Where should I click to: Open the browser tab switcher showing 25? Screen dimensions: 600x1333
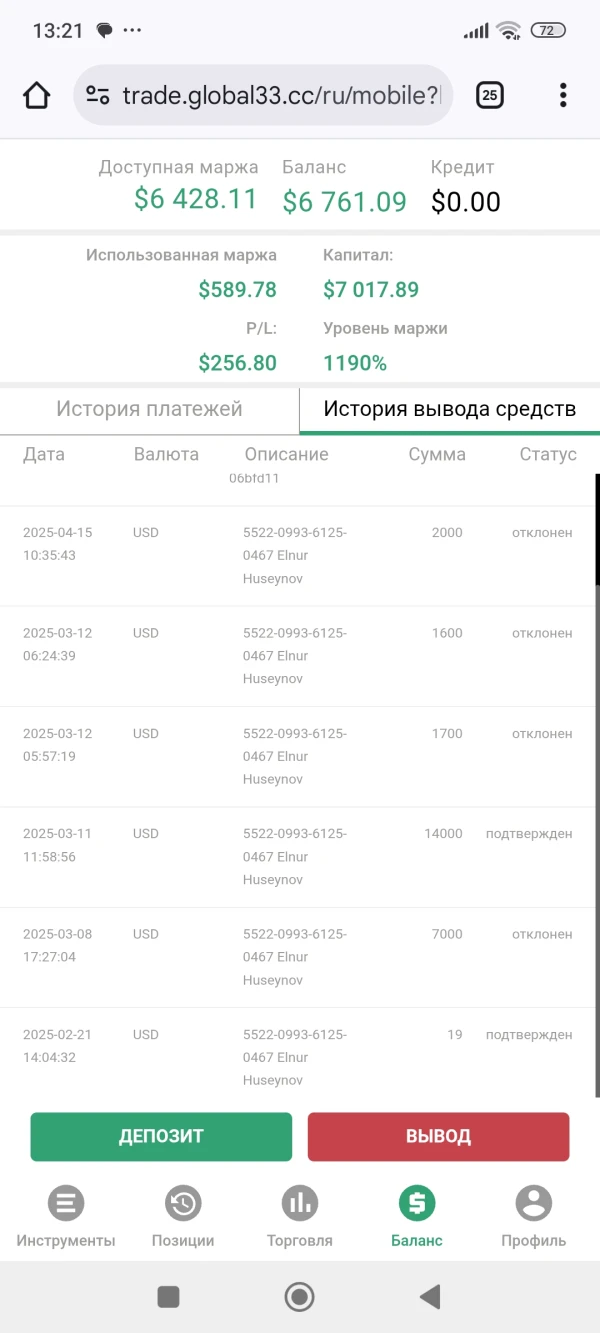[489, 95]
